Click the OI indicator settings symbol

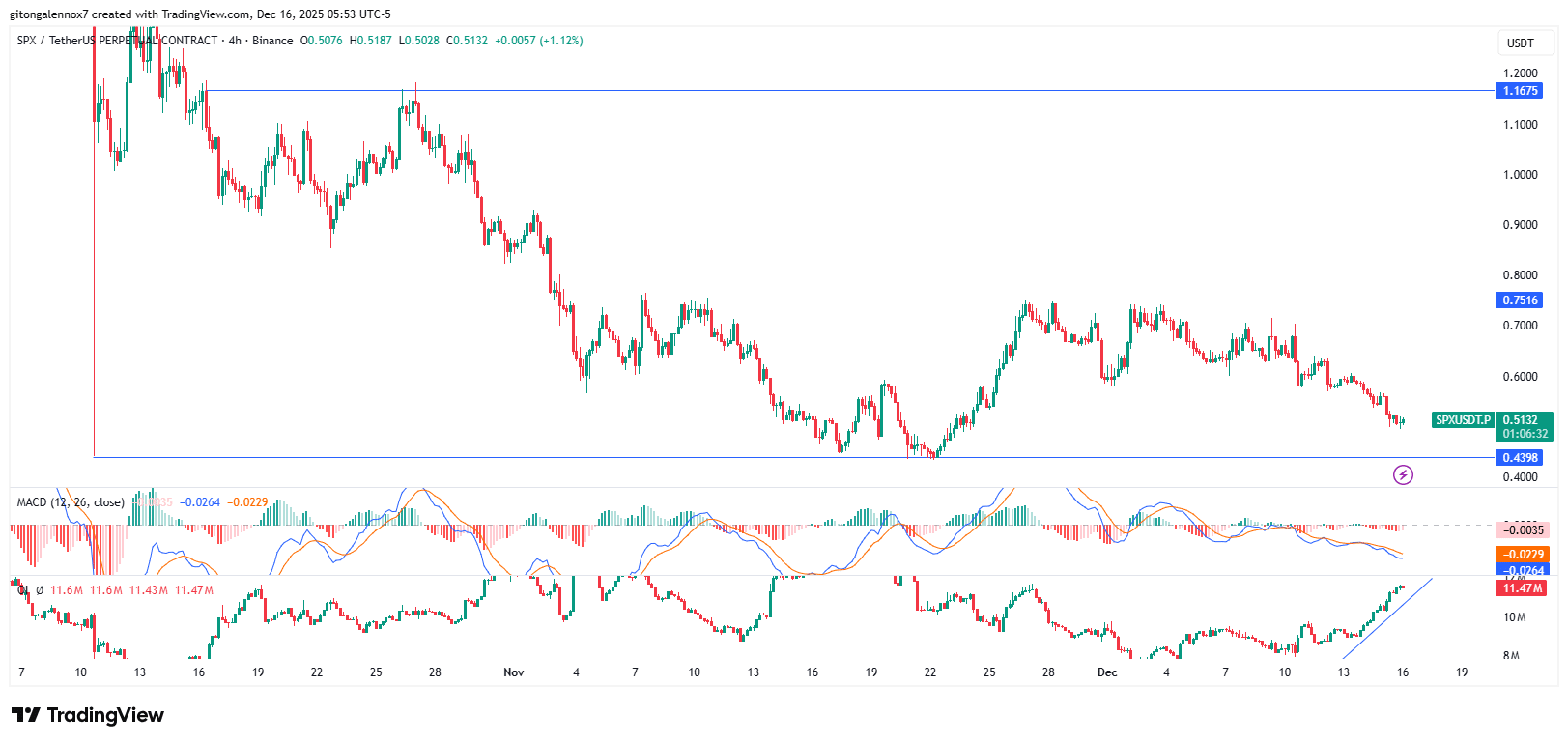(x=40, y=590)
